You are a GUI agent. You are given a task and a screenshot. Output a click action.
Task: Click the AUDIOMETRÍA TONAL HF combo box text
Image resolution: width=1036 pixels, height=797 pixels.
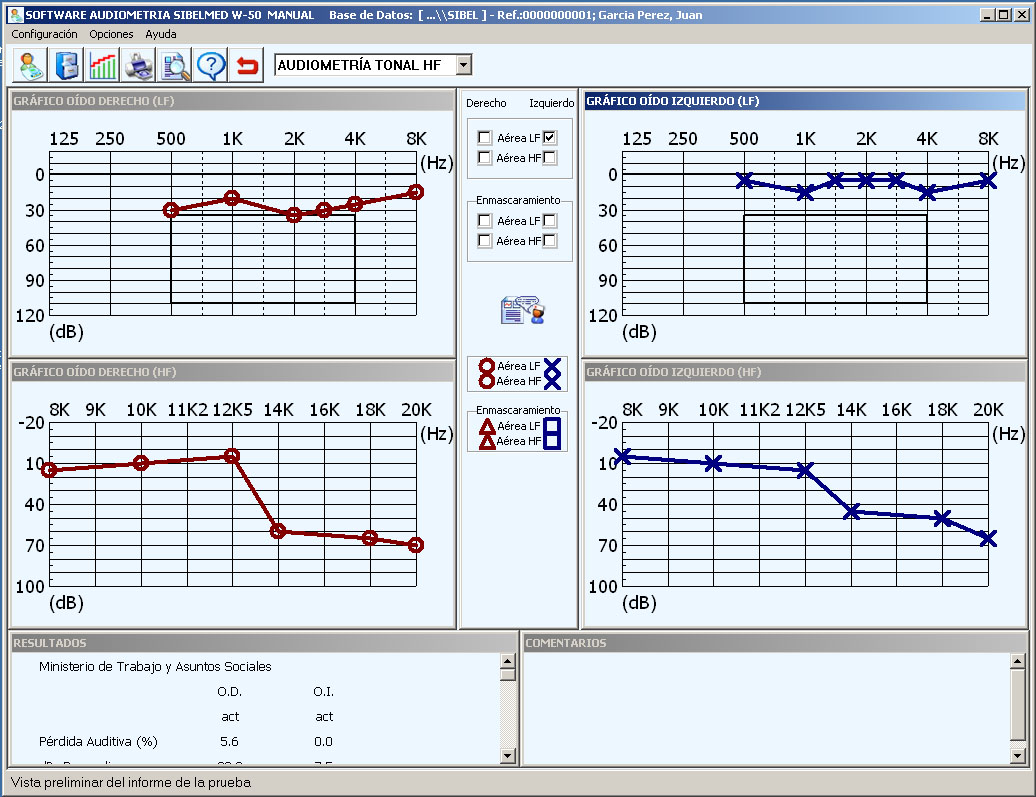coord(359,65)
